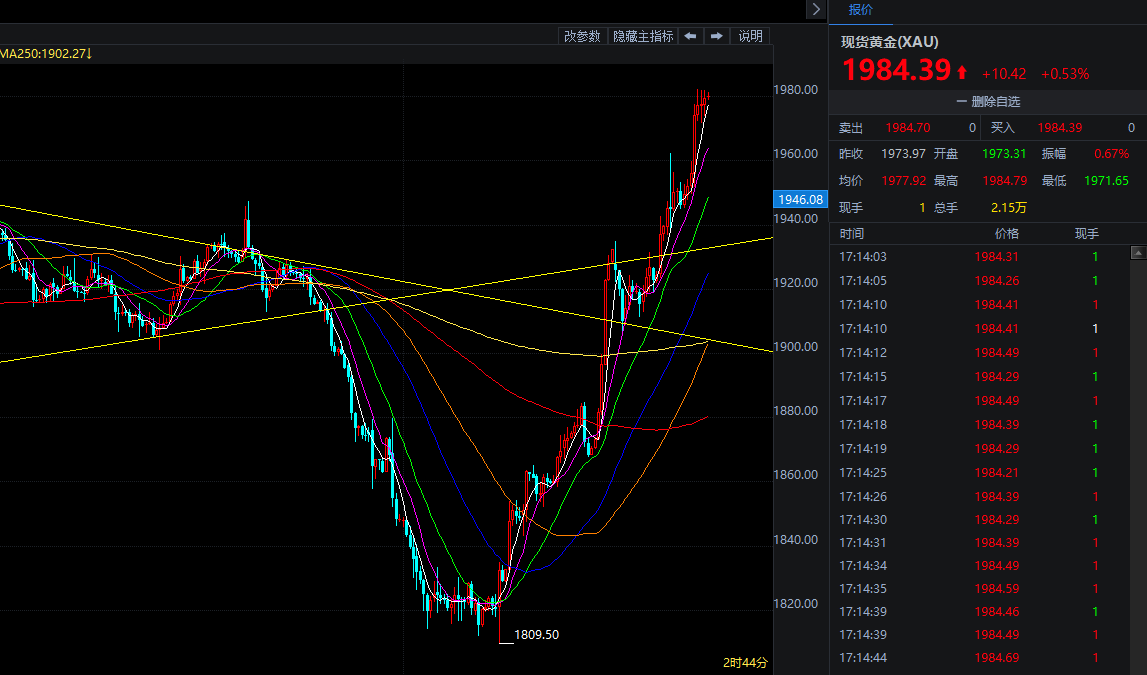Viewport: 1147px width, 675px height.
Task: Click the right arrow chart navigation button
Action: coord(717,36)
